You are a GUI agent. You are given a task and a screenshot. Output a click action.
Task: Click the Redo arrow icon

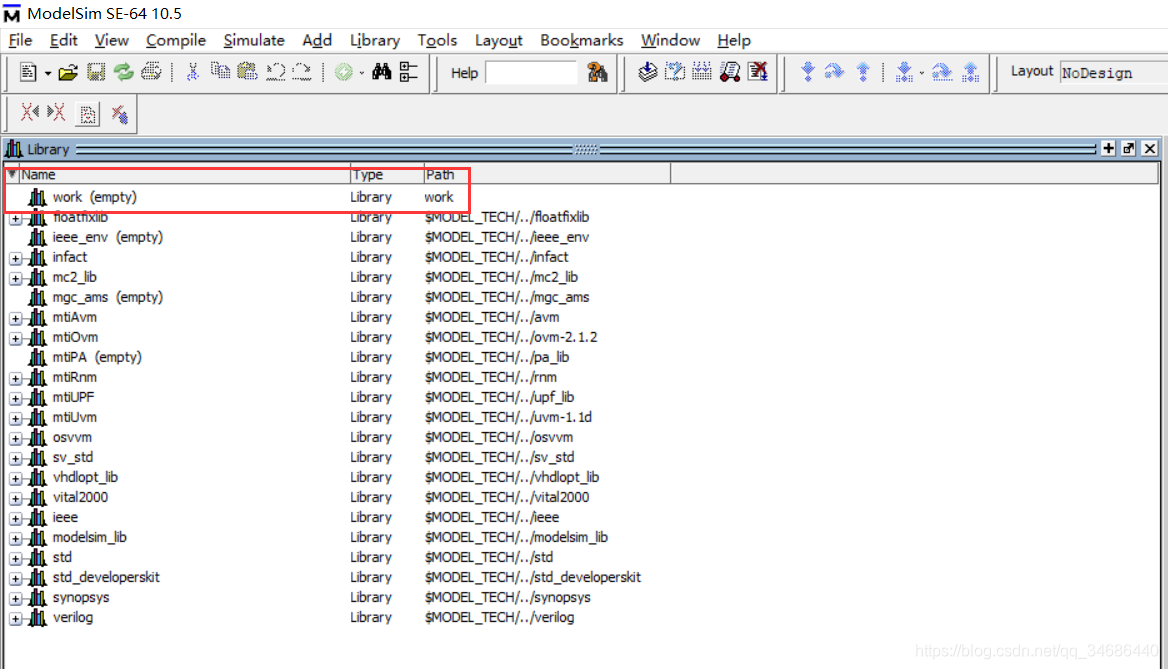[302, 72]
